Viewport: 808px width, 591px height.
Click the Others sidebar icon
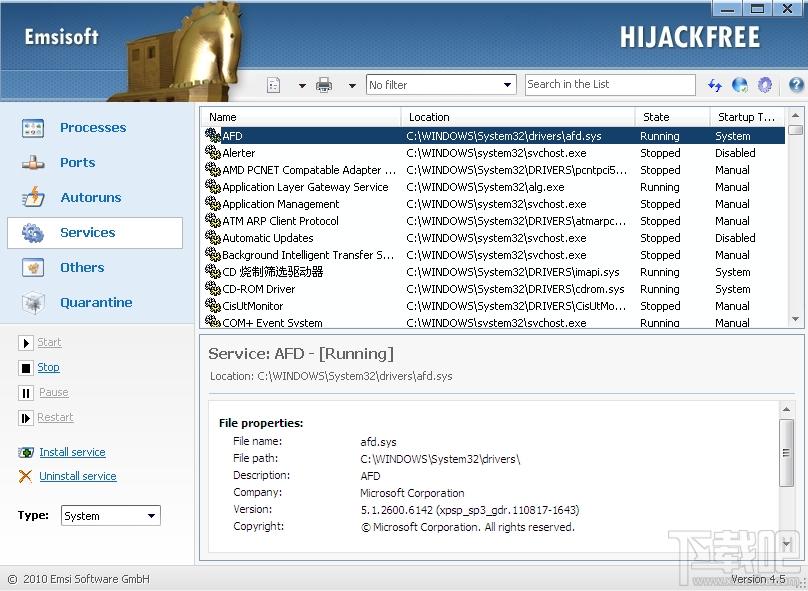pos(33,267)
